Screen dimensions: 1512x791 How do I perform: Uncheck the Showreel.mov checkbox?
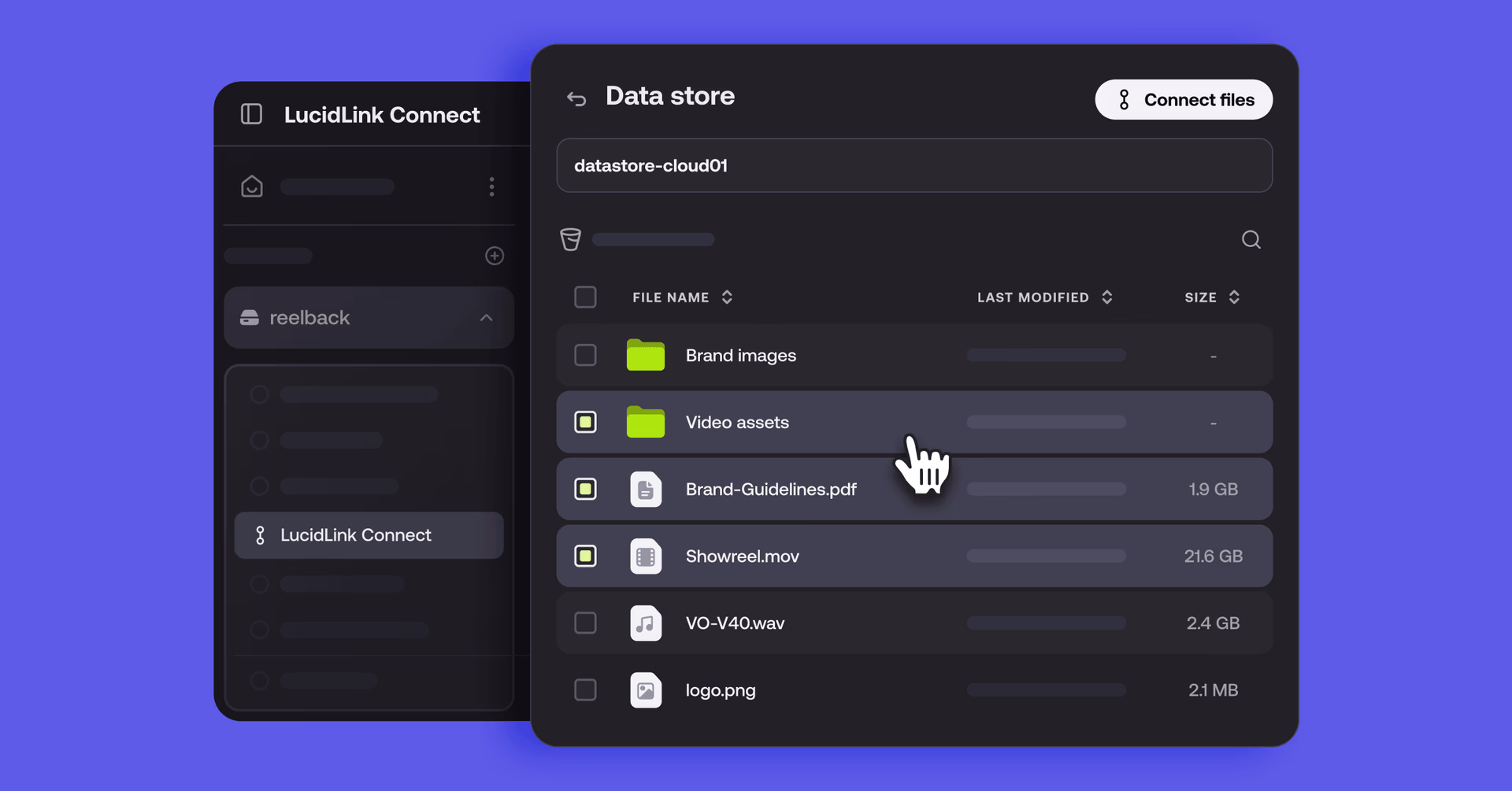(x=585, y=556)
